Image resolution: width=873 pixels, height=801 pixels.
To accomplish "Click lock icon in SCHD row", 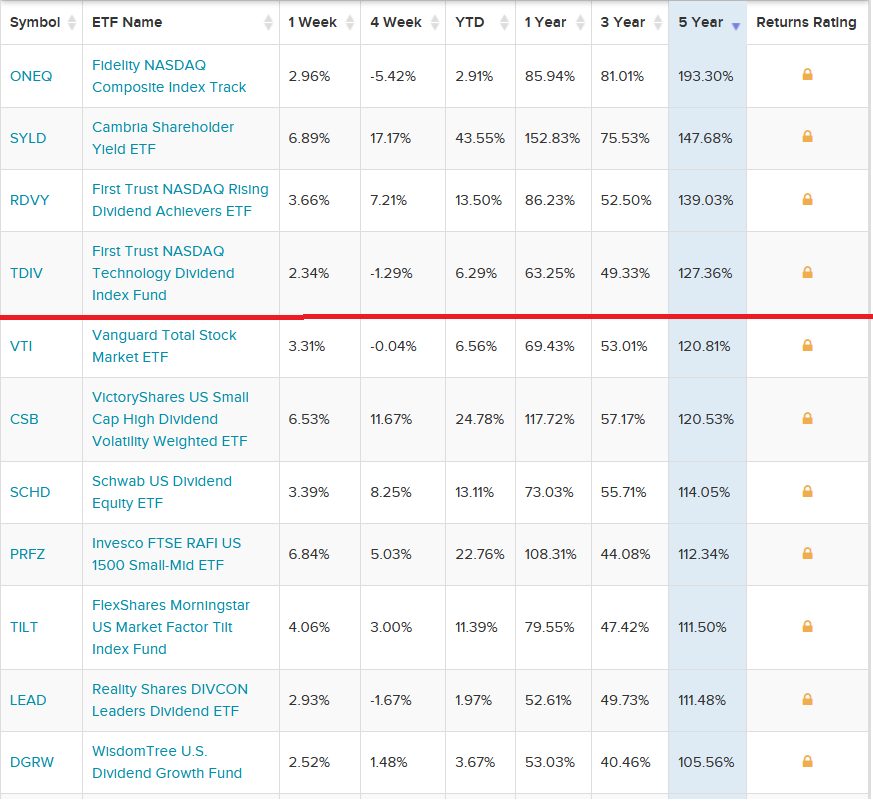I will coord(807,491).
